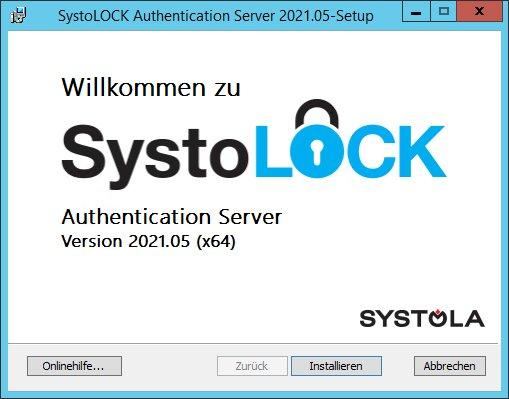Click the SYSTOLA company logo

[x=422, y=318]
